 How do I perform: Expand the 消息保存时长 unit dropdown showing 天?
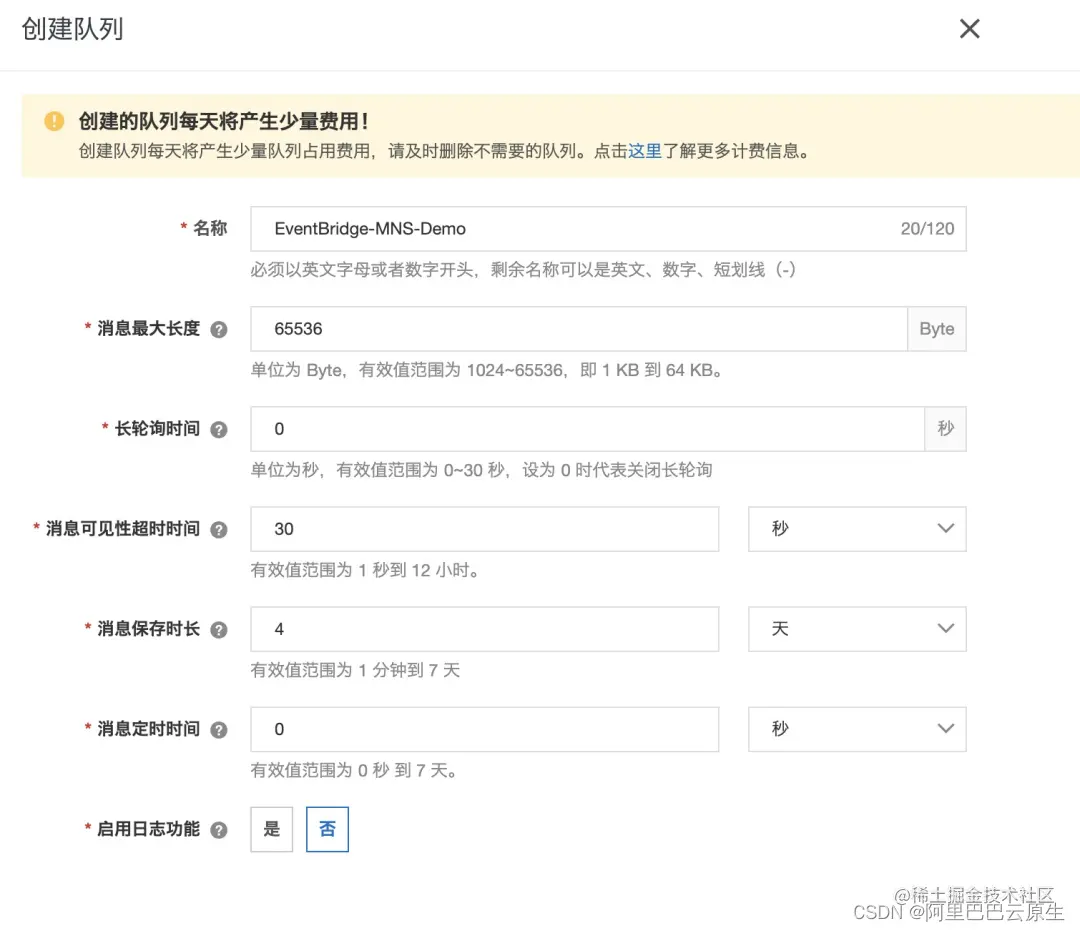click(856, 628)
